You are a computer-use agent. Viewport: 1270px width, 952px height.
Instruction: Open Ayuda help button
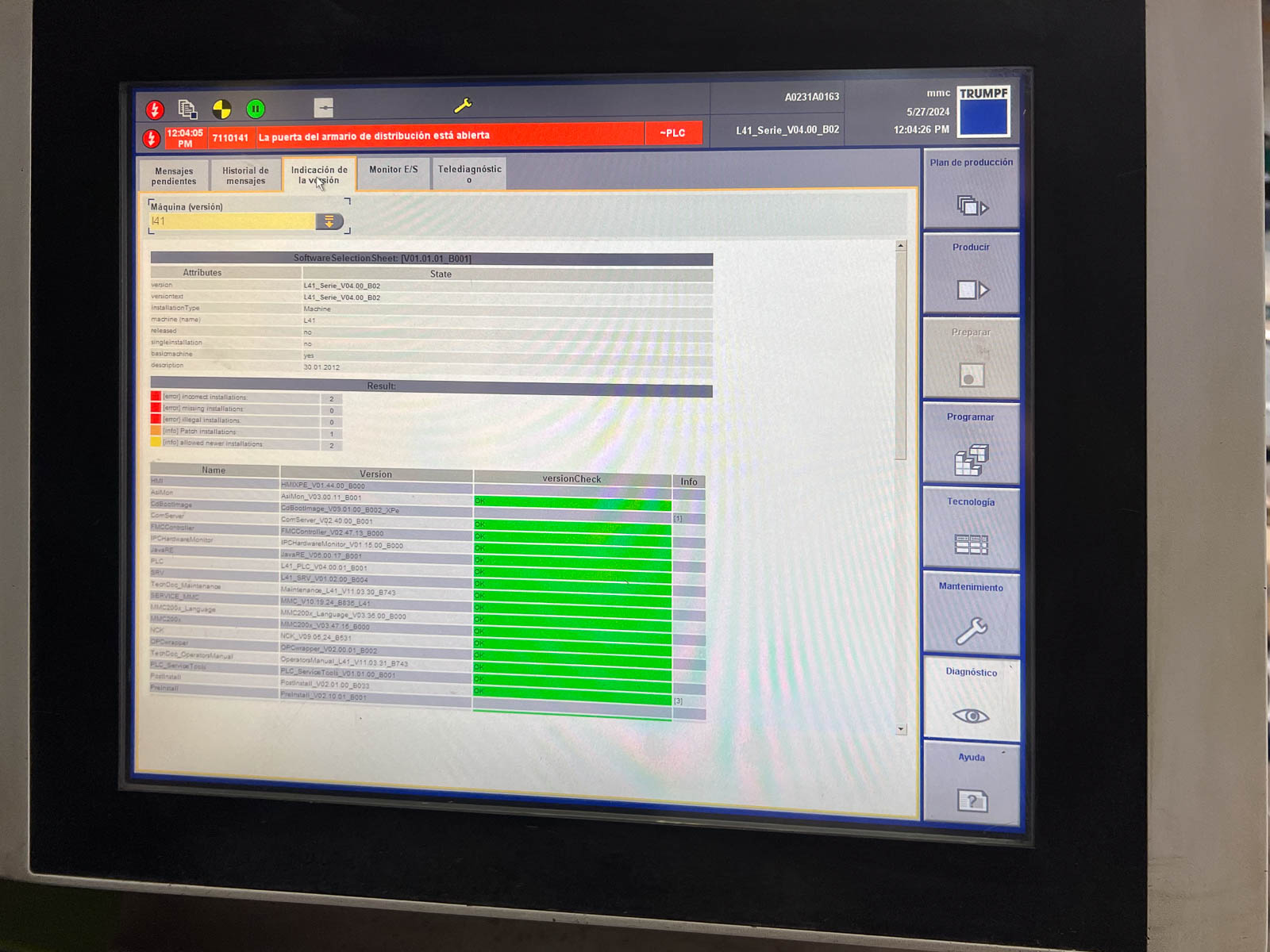pos(972,784)
